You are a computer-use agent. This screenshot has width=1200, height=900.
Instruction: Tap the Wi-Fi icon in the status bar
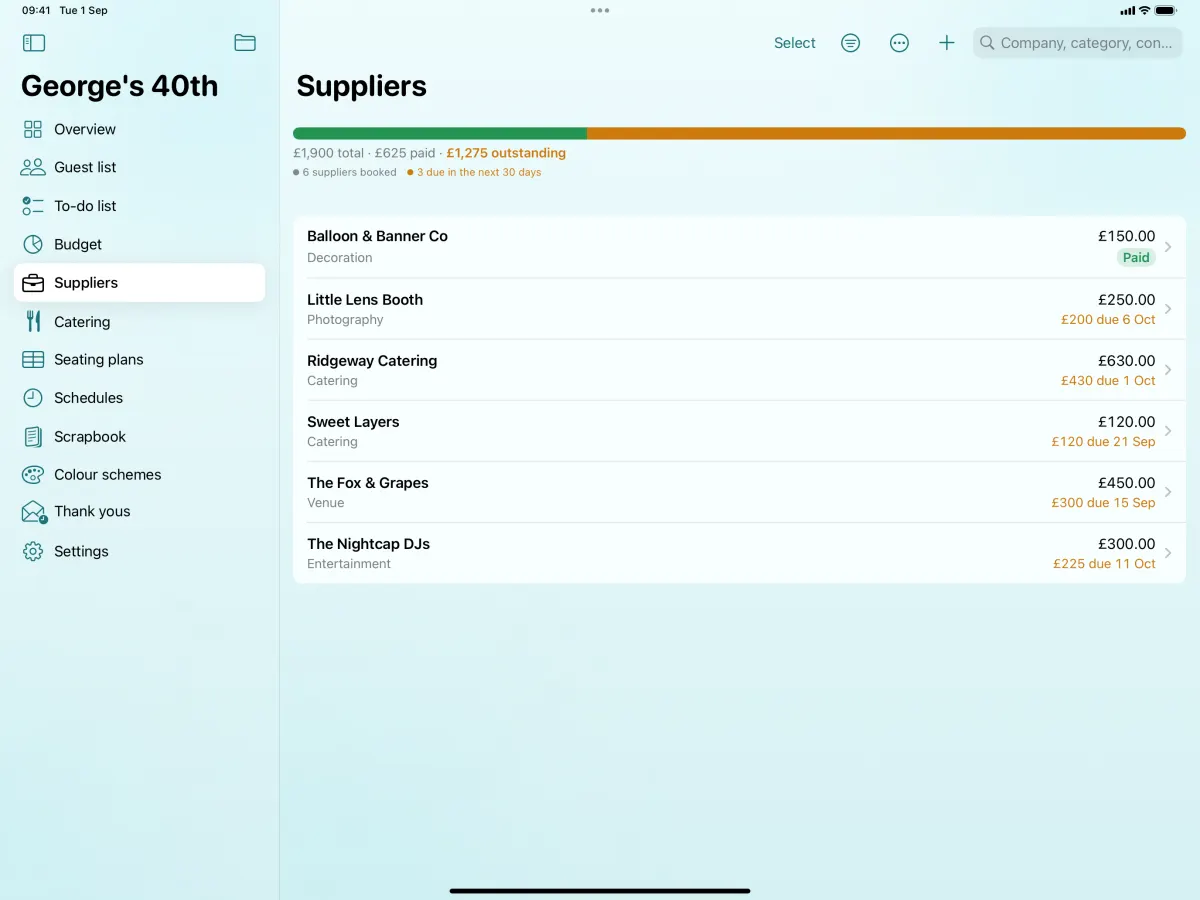1144,10
